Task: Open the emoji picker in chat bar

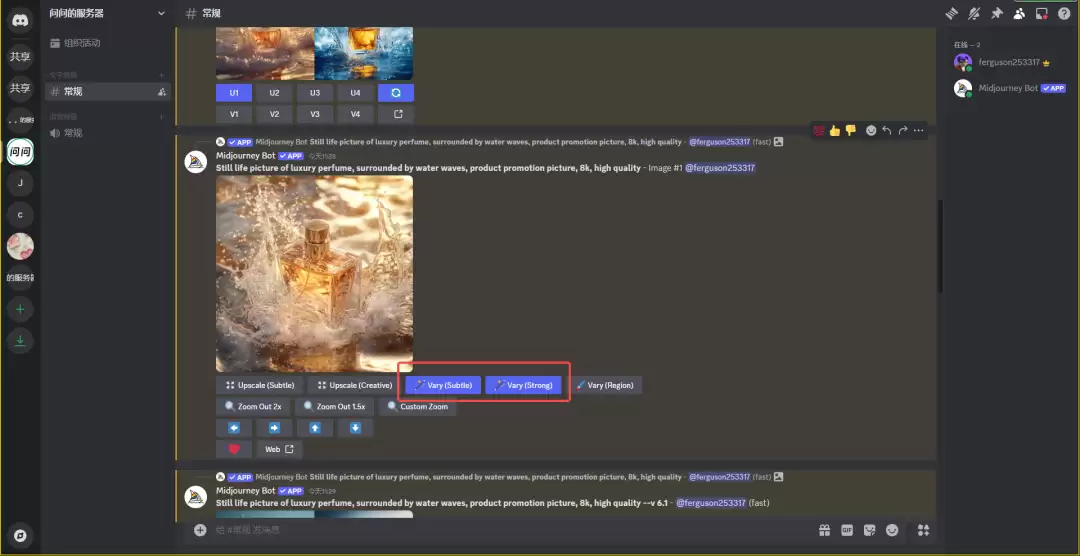Action: 892,530
